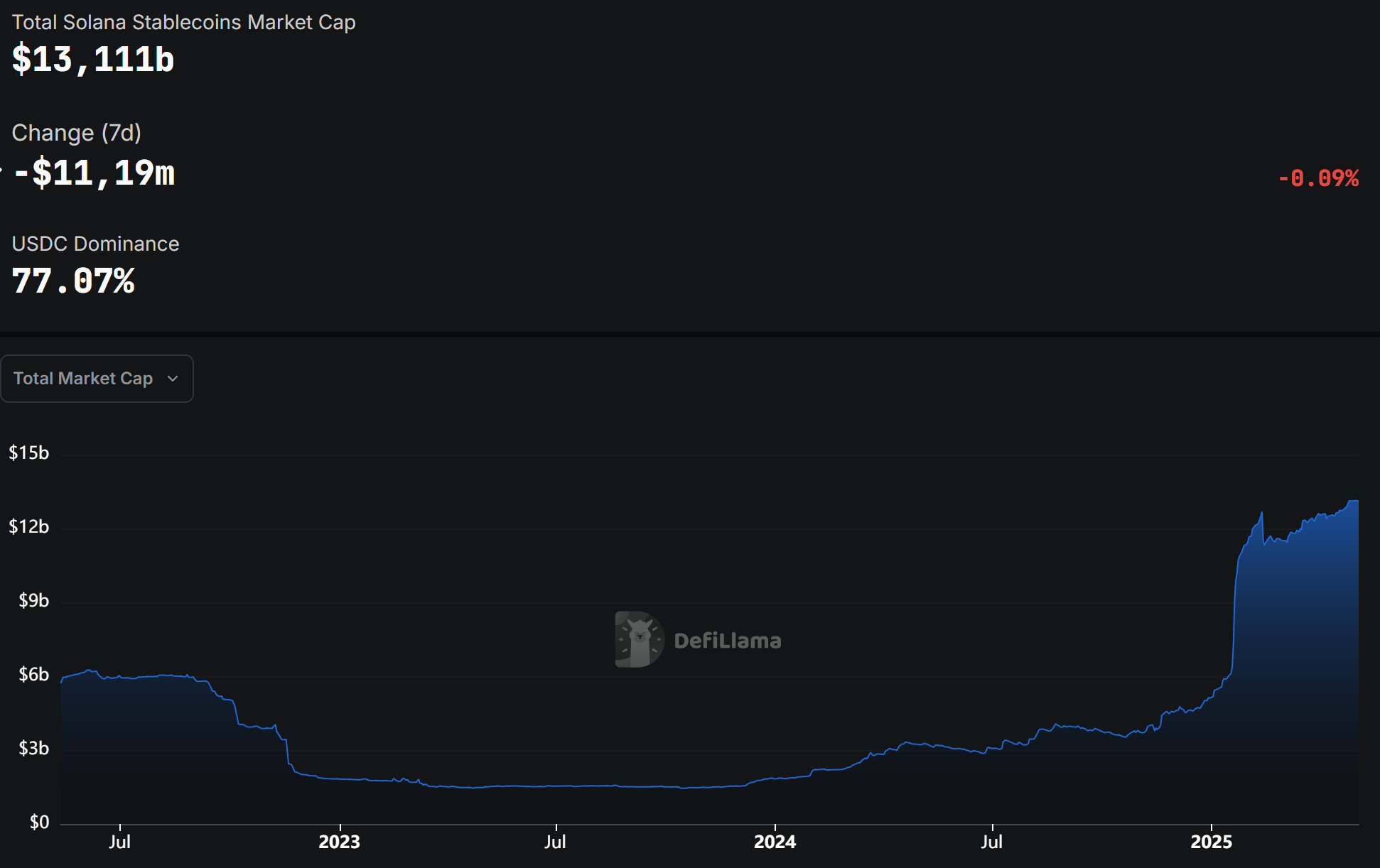This screenshot has height=868, width=1380.
Task: Click the early 2025 spike peak on chart
Action: click(x=1261, y=513)
